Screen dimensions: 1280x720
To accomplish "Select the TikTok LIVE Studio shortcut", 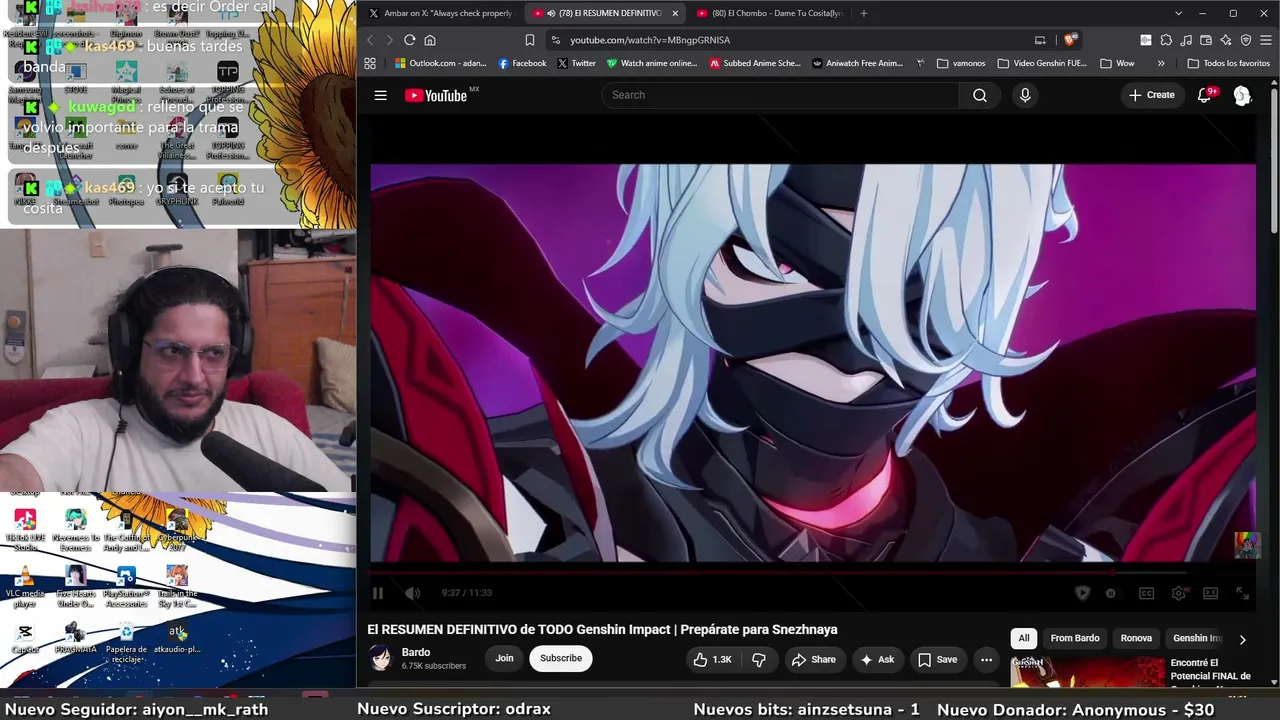I will [x=25, y=530].
